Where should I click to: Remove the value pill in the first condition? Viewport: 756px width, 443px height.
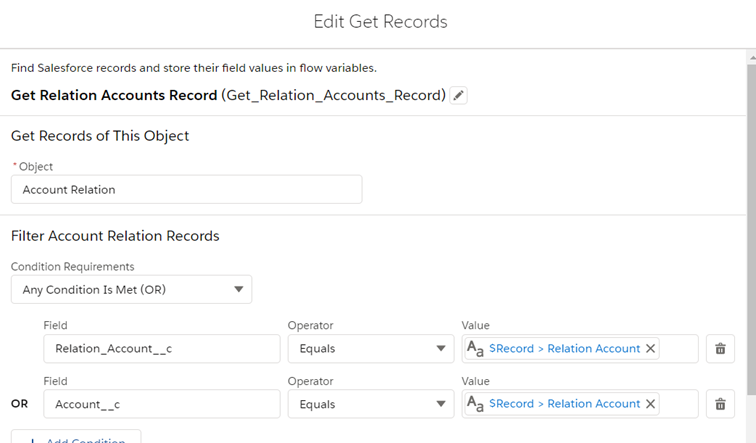click(650, 349)
